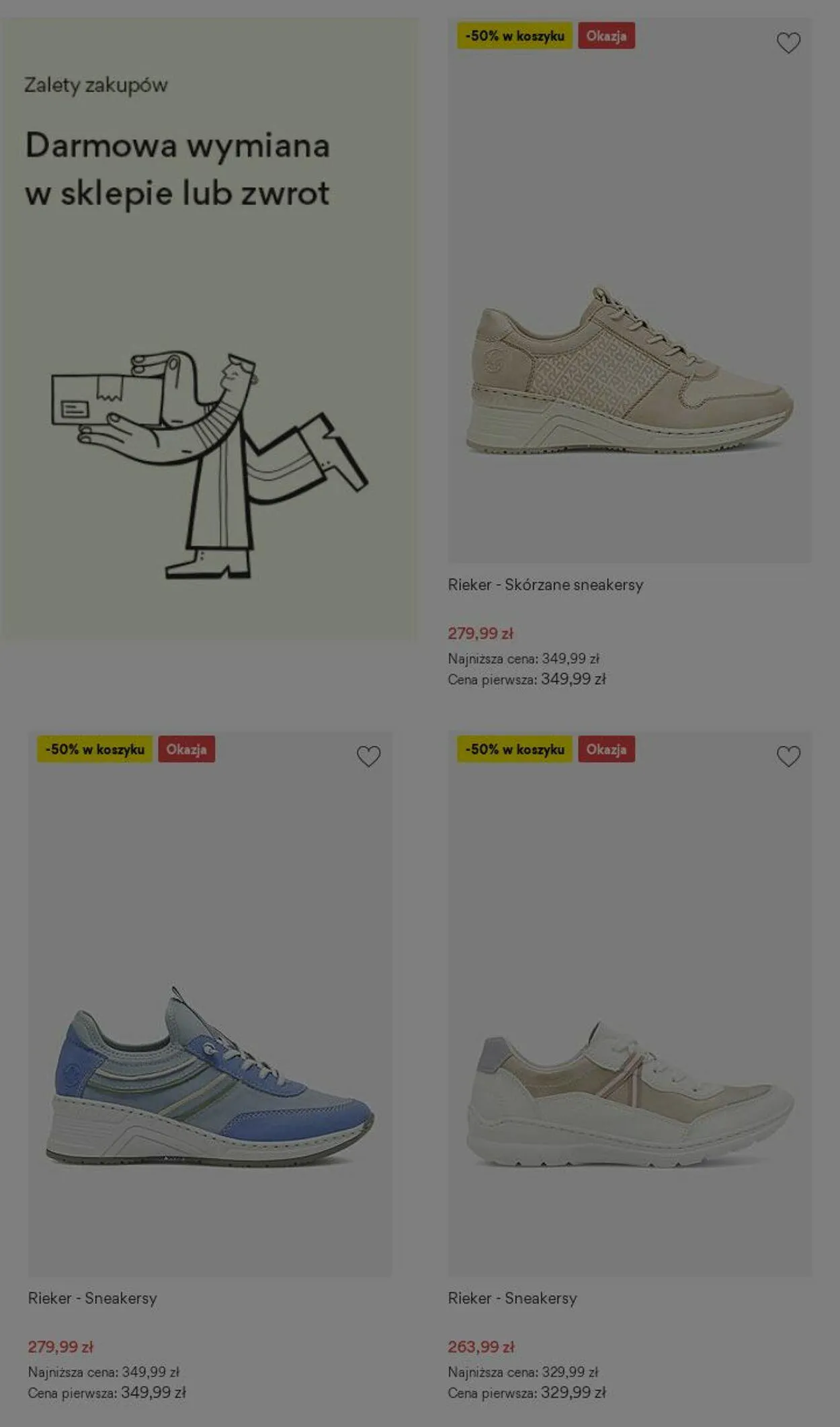Favorite the blue Rieker sneakers via heart
Viewport: 840px width, 1427px height.
coord(368,756)
